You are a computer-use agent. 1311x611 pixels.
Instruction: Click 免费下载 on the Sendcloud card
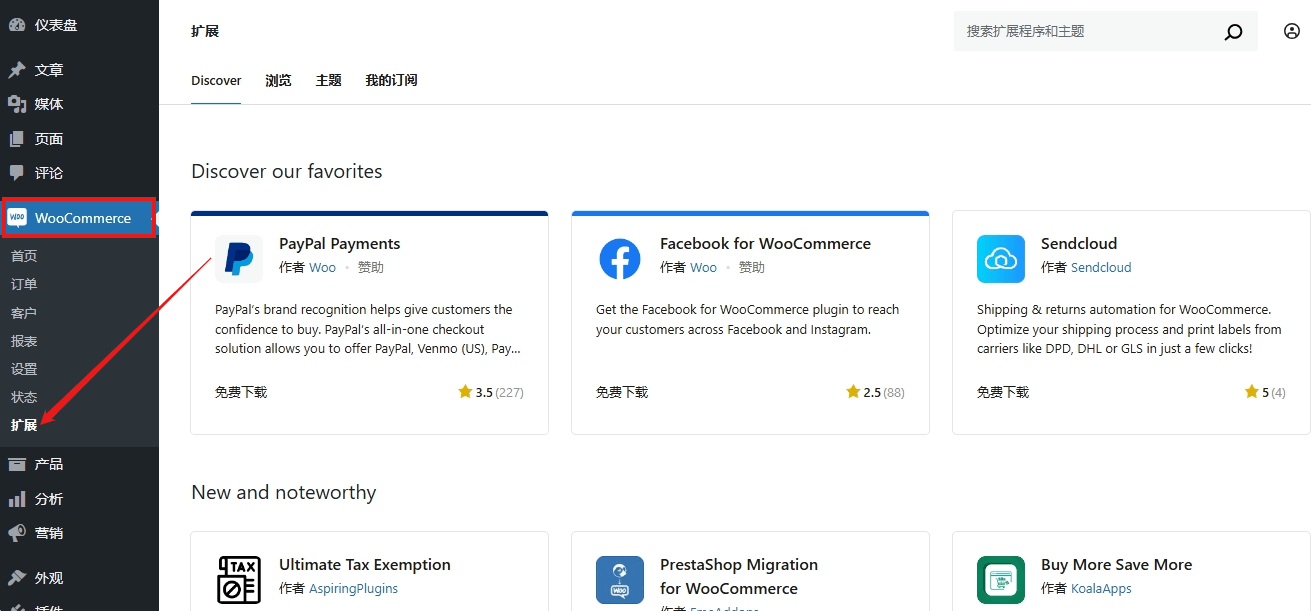[x=1003, y=392]
